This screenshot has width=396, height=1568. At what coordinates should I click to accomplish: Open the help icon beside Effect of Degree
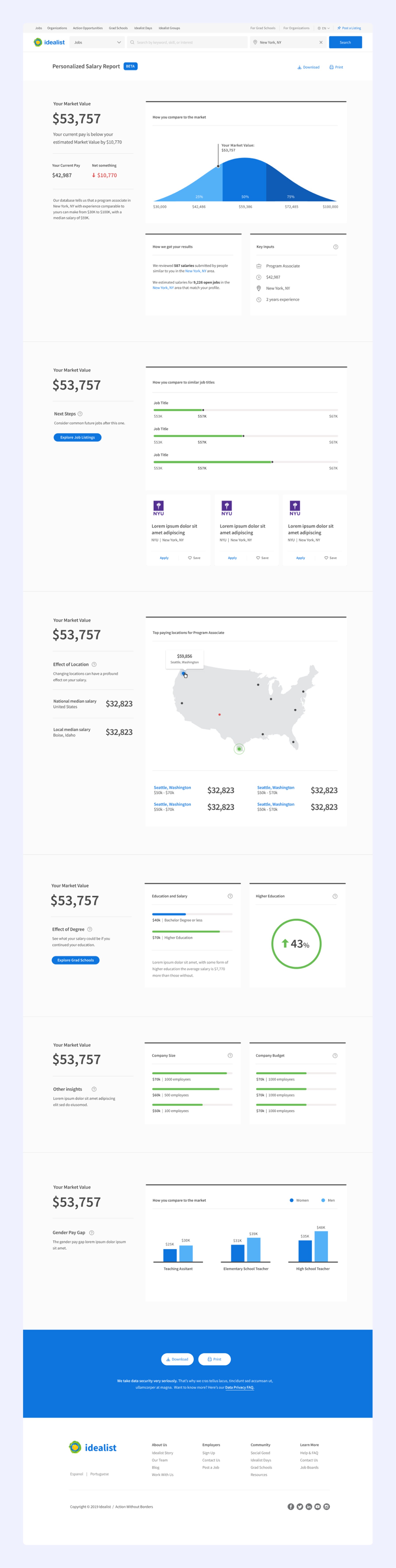click(89, 930)
